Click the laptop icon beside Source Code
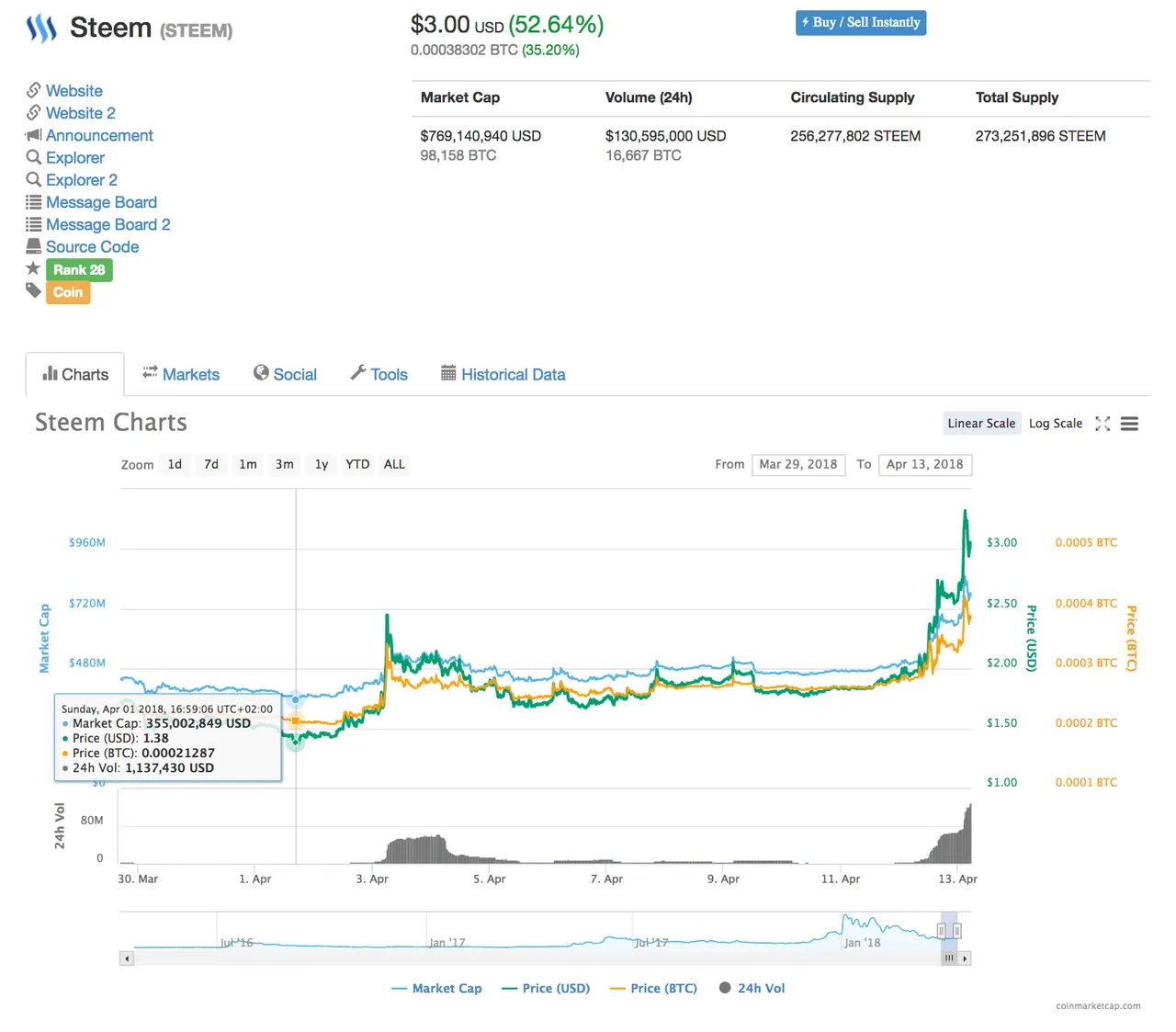 coord(33,246)
